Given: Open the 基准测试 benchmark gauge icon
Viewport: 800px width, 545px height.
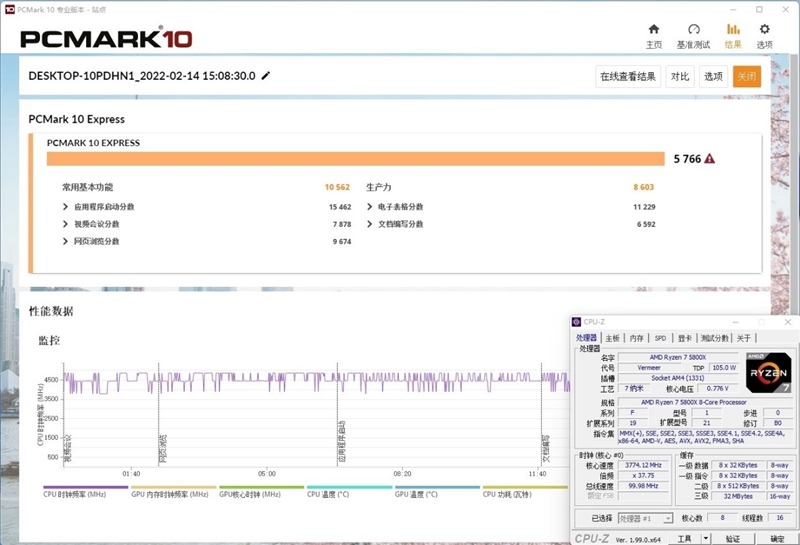Looking at the screenshot, I should pyautogui.click(x=693, y=29).
